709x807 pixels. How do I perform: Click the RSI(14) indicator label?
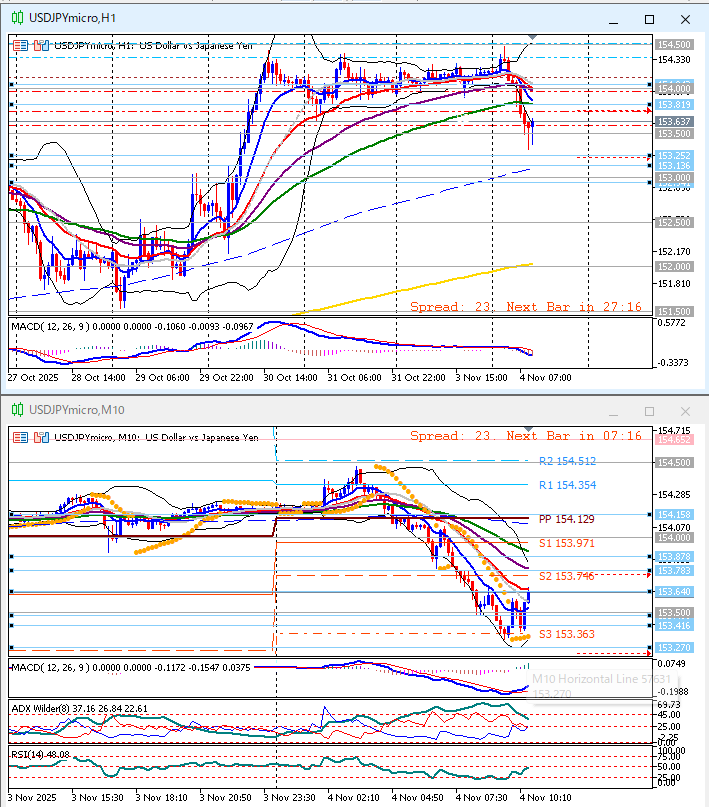tap(39, 753)
